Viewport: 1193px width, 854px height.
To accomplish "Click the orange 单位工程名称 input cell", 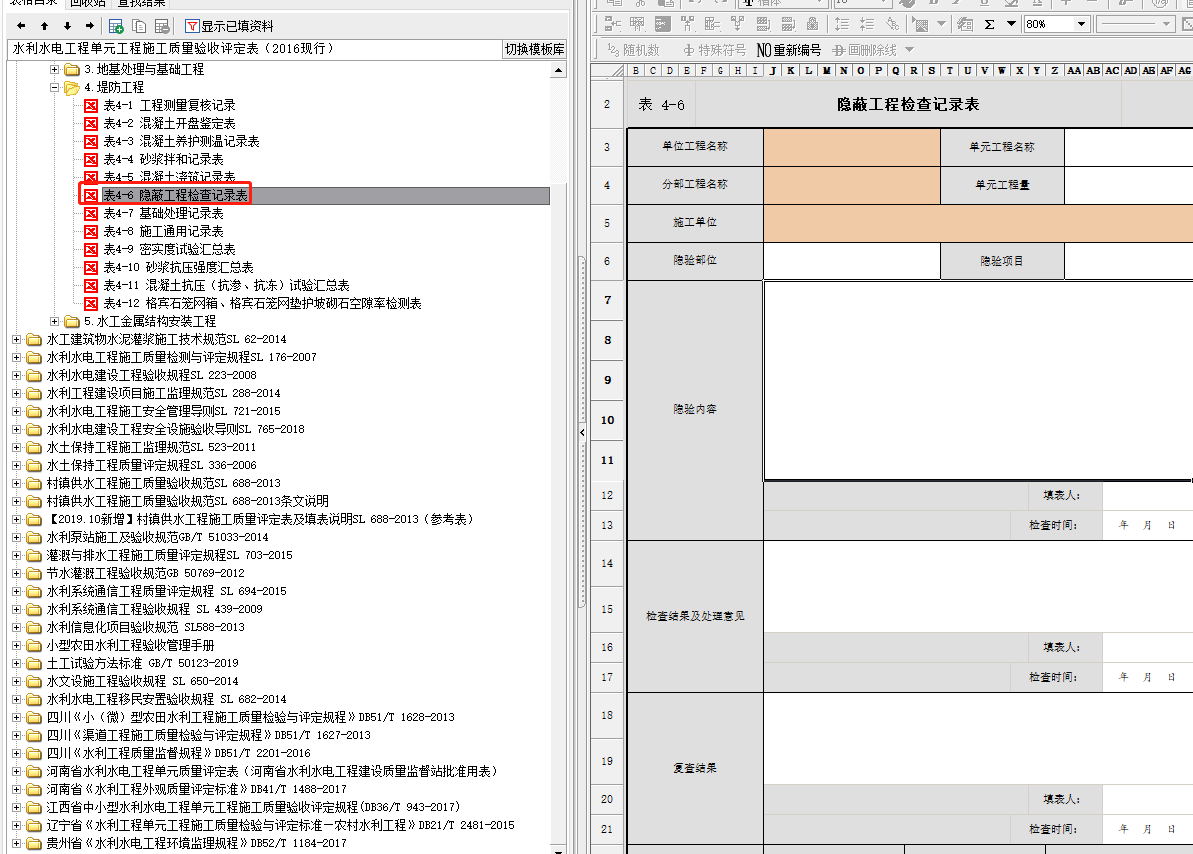I will pos(851,147).
